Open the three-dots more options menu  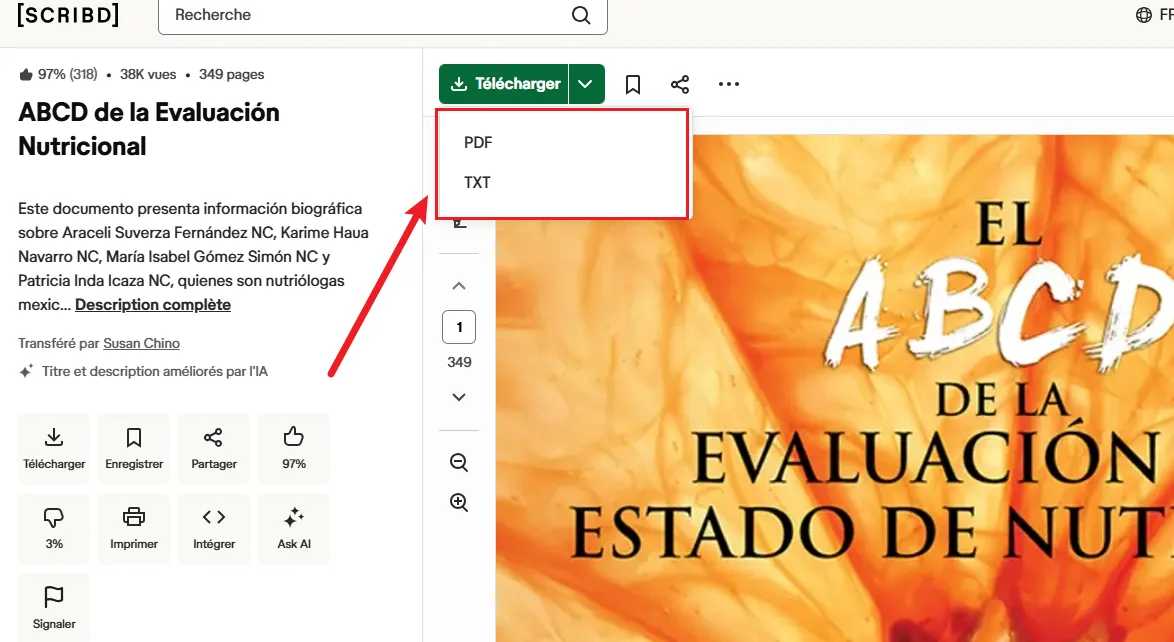[729, 84]
